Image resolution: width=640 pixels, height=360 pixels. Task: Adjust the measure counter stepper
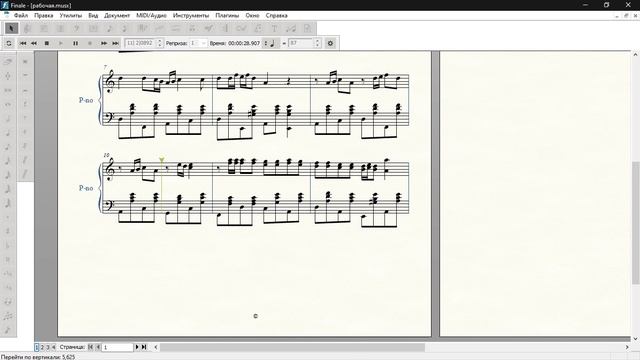tap(160, 43)
